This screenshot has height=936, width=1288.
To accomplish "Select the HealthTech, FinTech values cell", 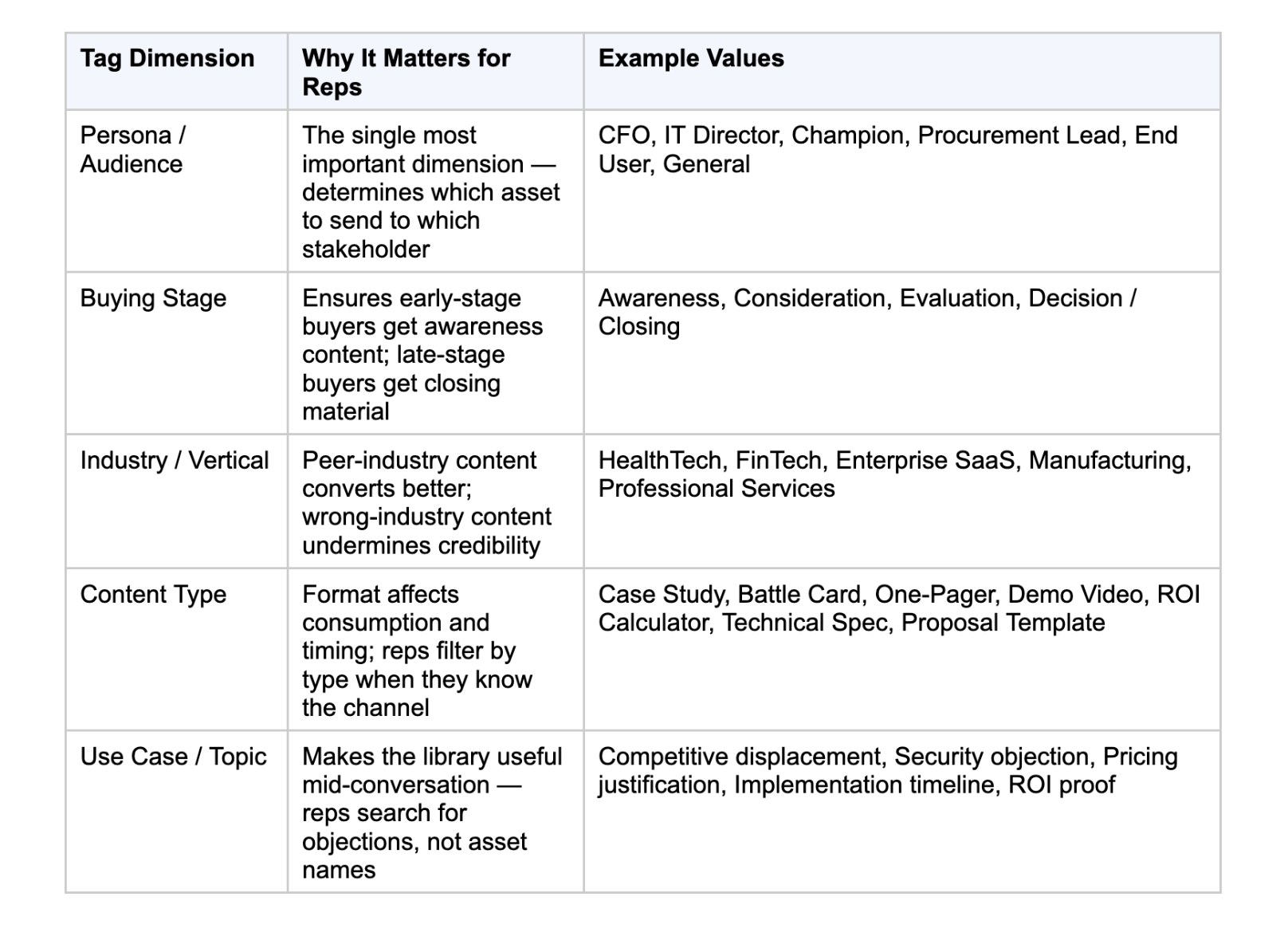I will coord(901,501).
